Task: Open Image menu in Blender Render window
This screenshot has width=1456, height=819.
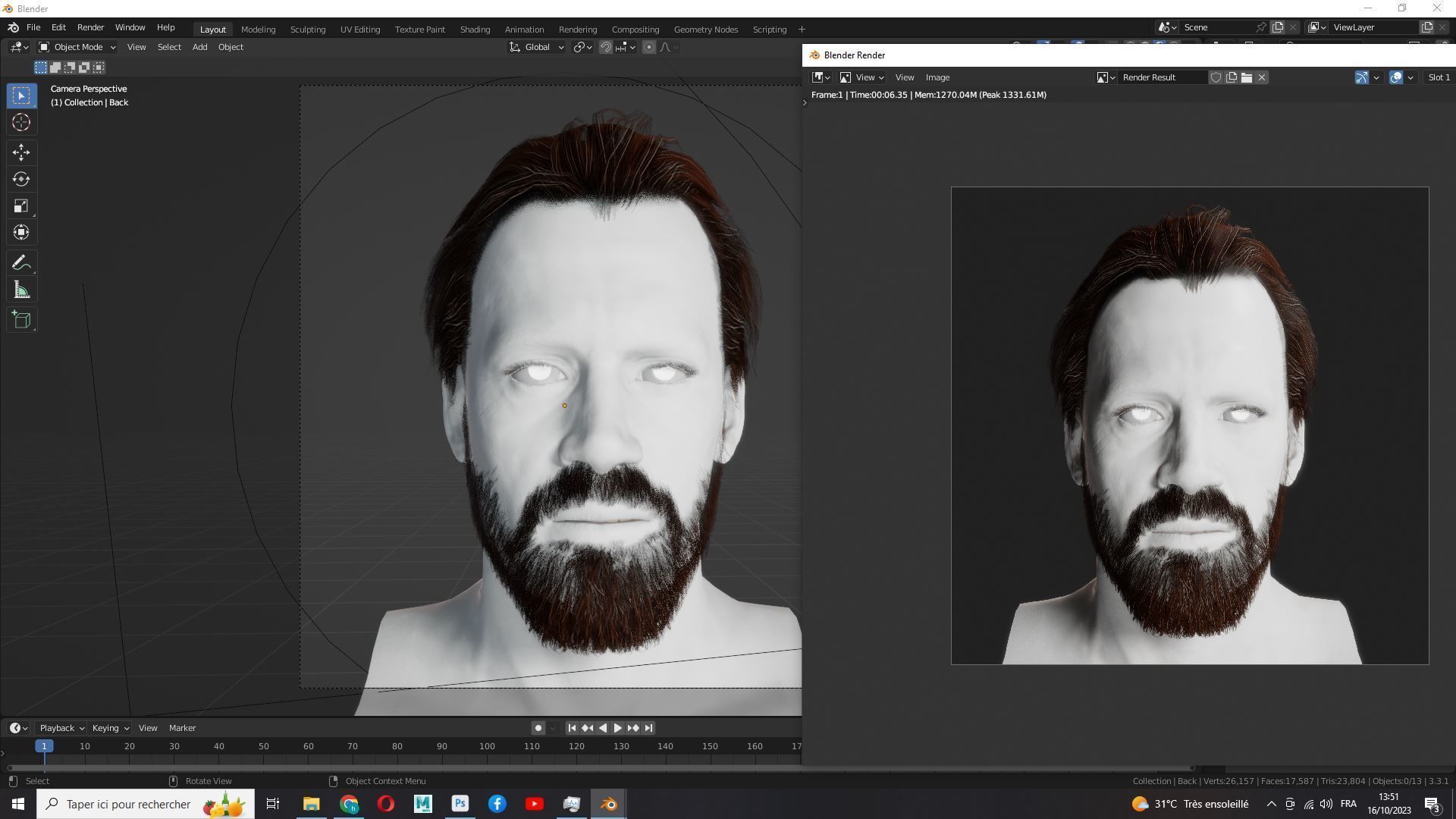Action: point(937,77)
